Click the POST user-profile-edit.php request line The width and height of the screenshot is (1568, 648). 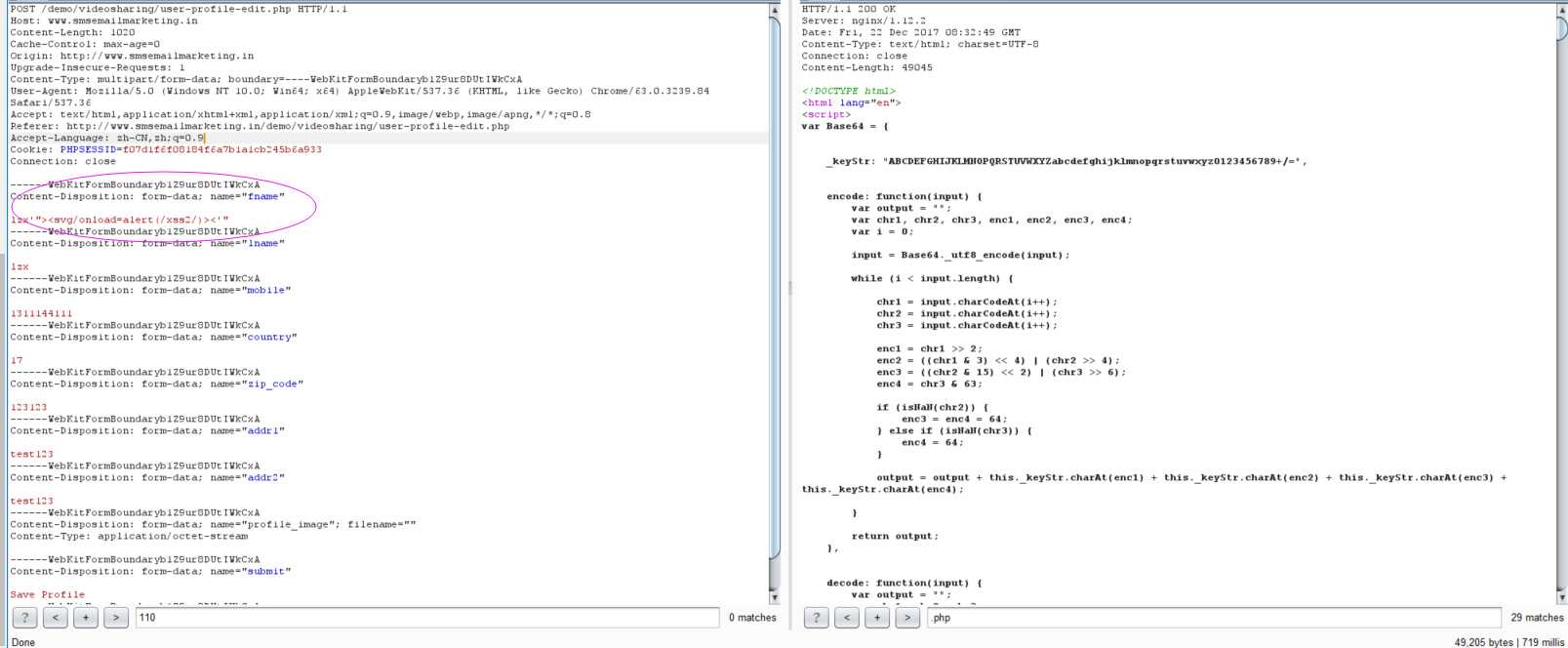179,9
